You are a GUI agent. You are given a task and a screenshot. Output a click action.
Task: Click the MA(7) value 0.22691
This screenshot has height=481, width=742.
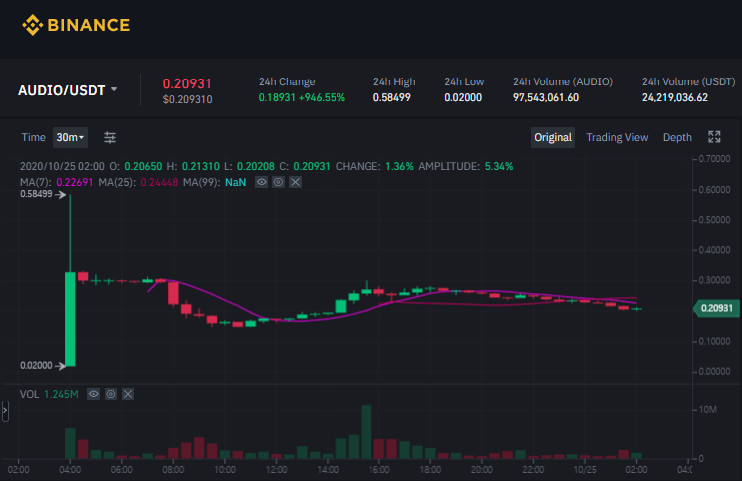click(x=74, y=182)
